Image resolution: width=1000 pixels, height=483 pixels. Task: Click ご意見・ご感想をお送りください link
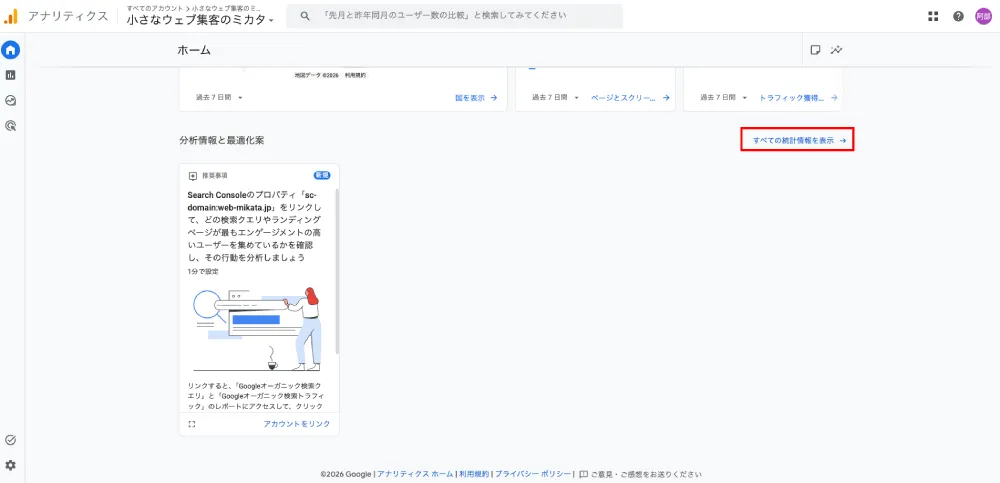tap(645, 474)
